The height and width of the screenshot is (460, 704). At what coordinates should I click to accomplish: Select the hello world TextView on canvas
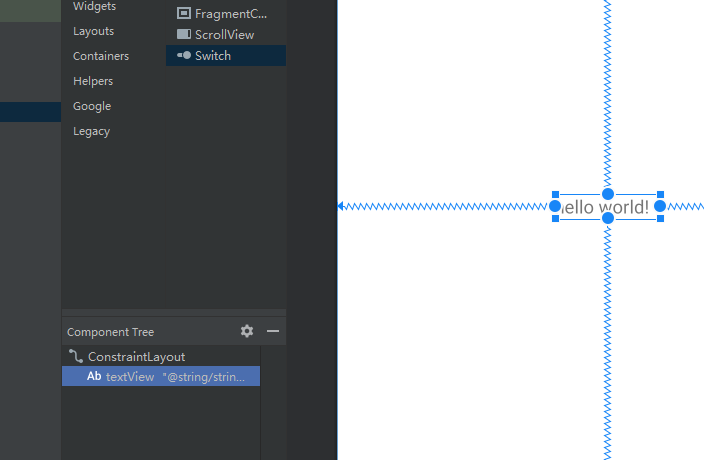tap(608, 207)
